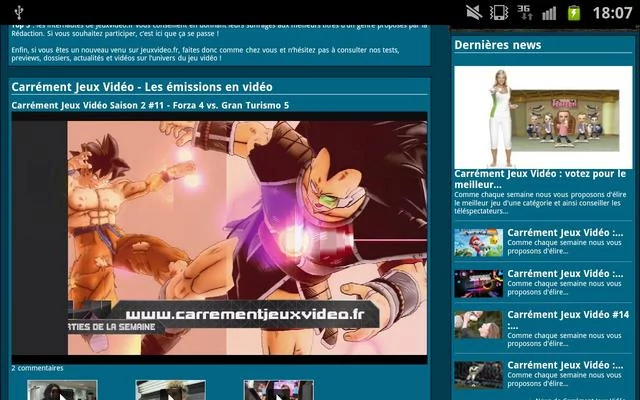The width and height of the screenshot is (640, 400).
Task: Tap the battery charging icon
Action: tap(574, 13)
